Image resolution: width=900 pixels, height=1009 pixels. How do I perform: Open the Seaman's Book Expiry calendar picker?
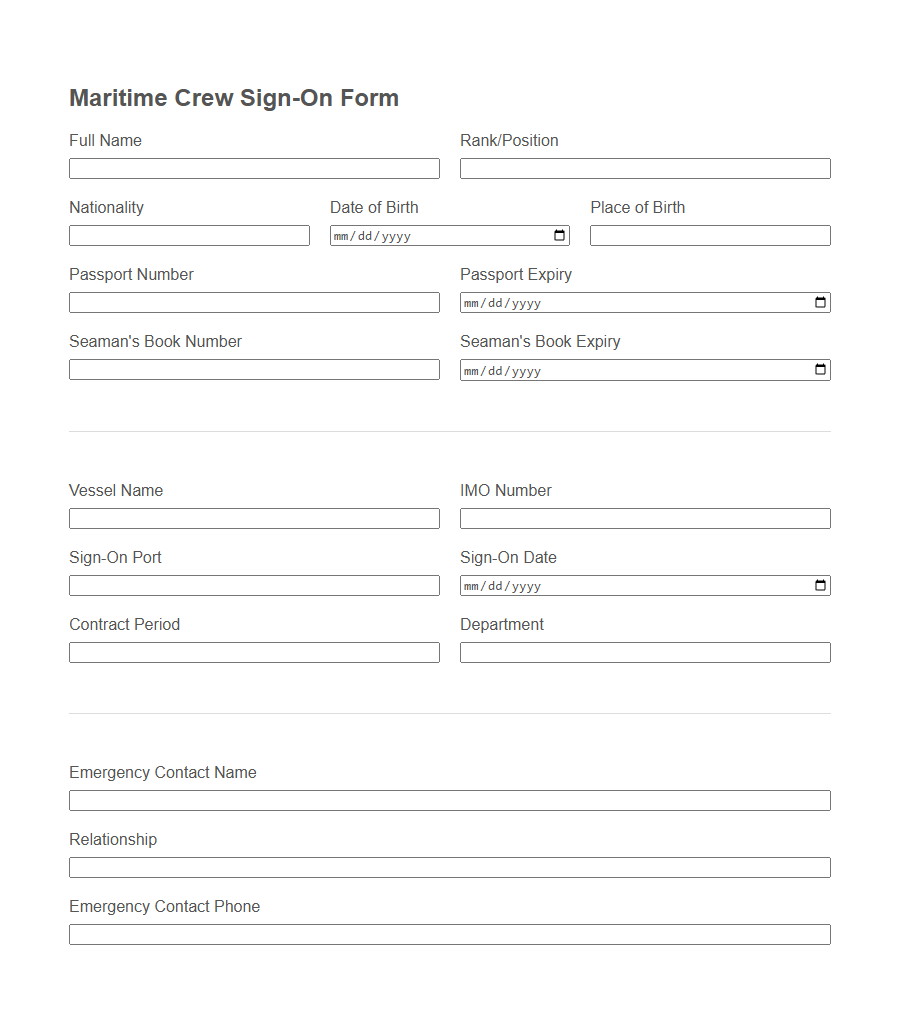[x=820, y=369]
